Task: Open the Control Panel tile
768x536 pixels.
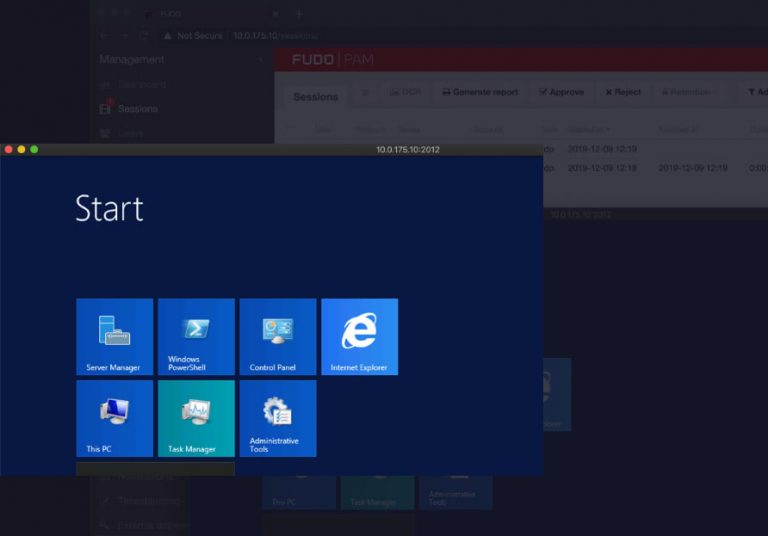Action: pyautogui.click(x=277, y=336)
